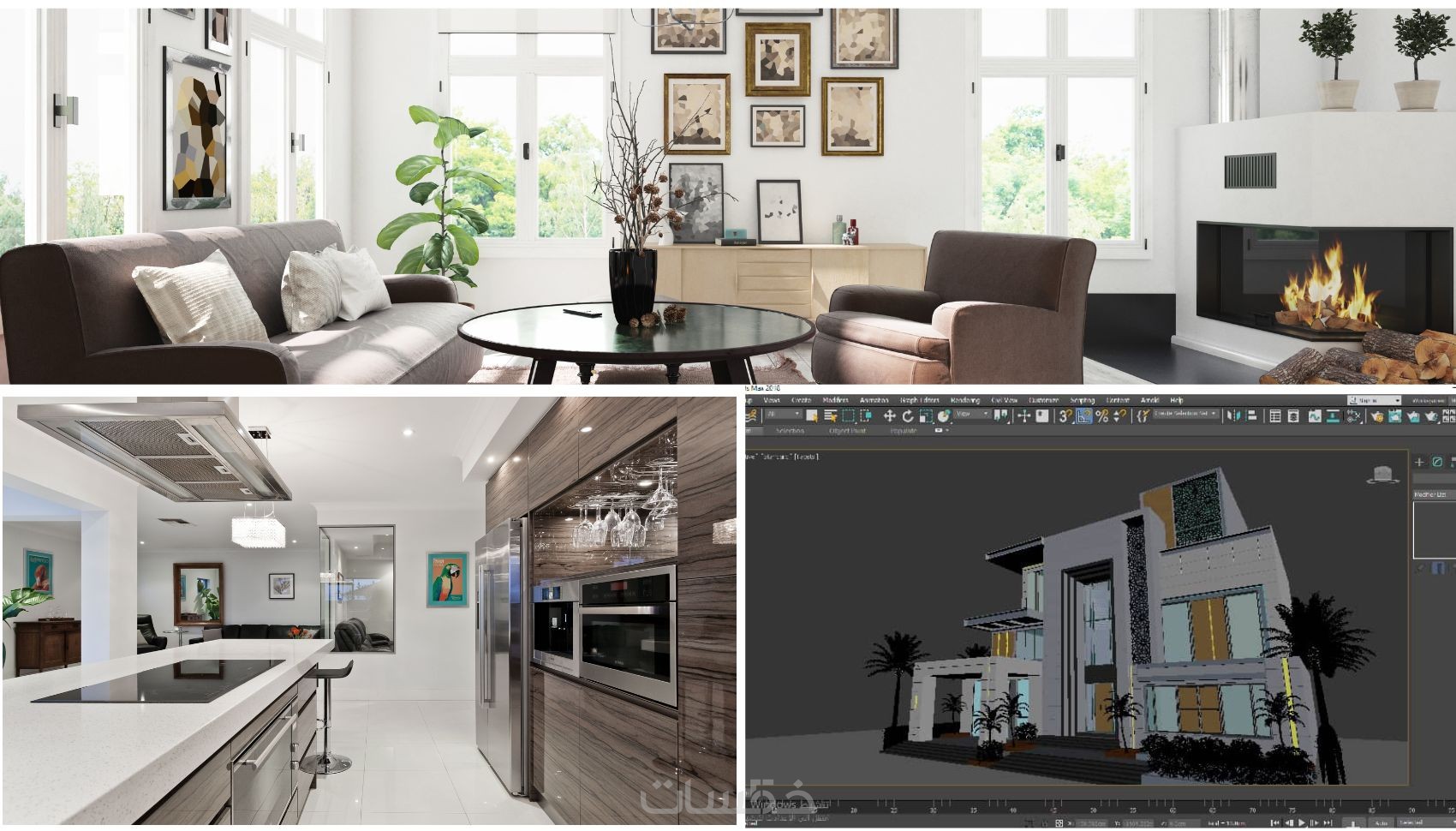Switch to the Selection ribbon tab
Image resolution: width=1456 pixels, height=831 pixels.
tap(789, 431)
